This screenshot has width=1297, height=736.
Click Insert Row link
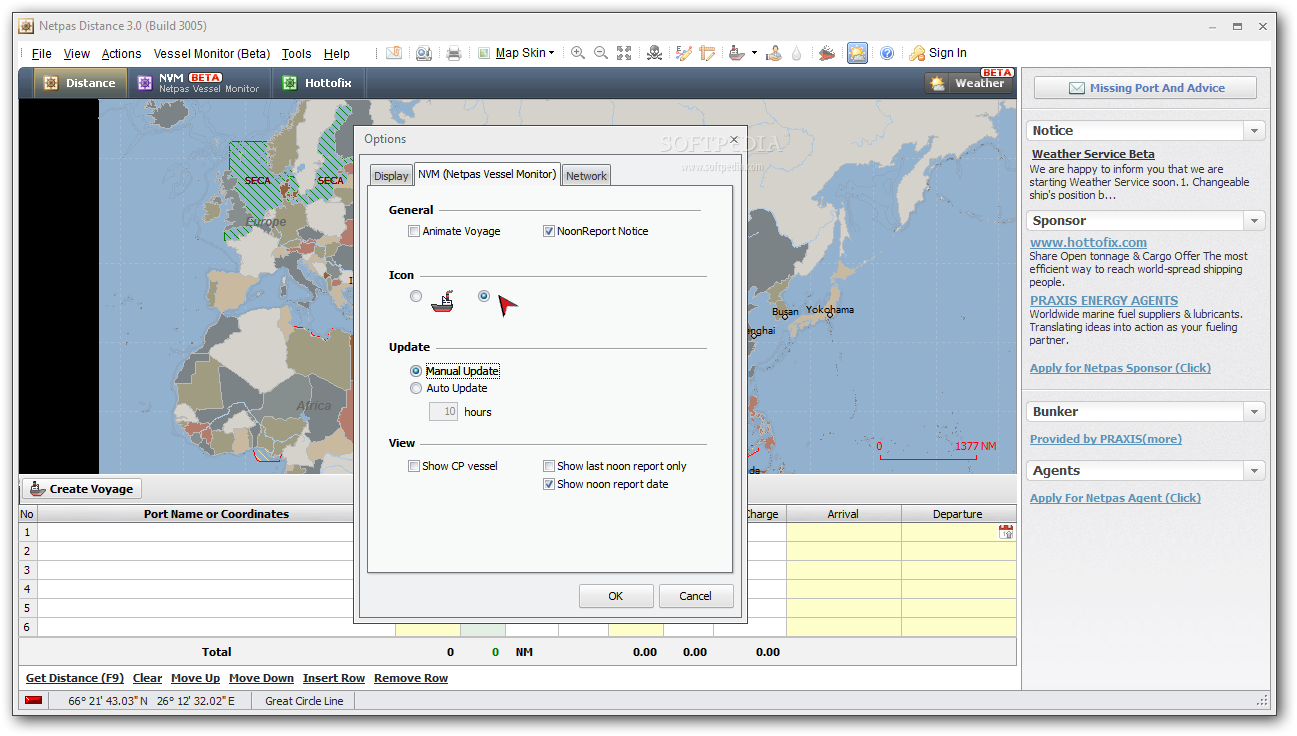(334, 678)
